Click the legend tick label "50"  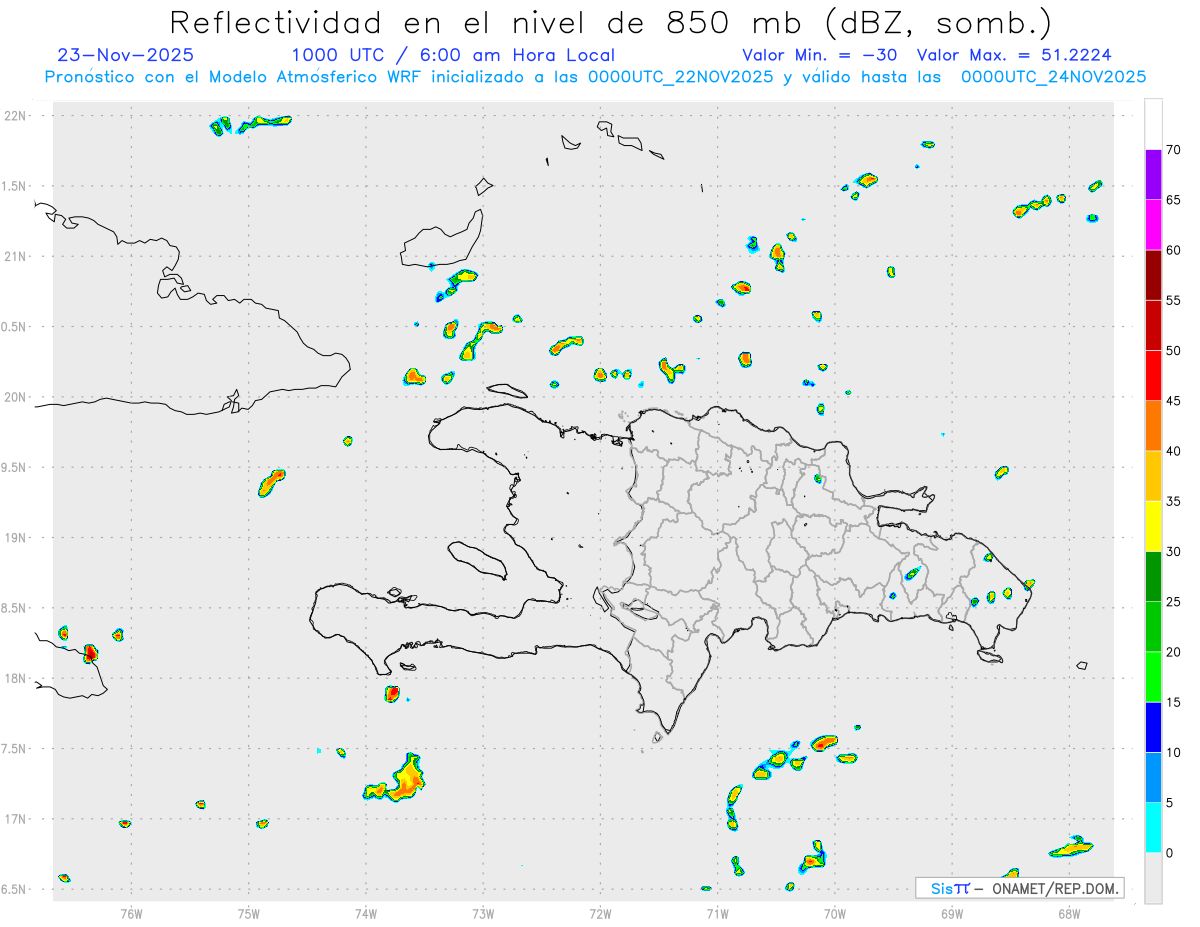[1174, 351]
